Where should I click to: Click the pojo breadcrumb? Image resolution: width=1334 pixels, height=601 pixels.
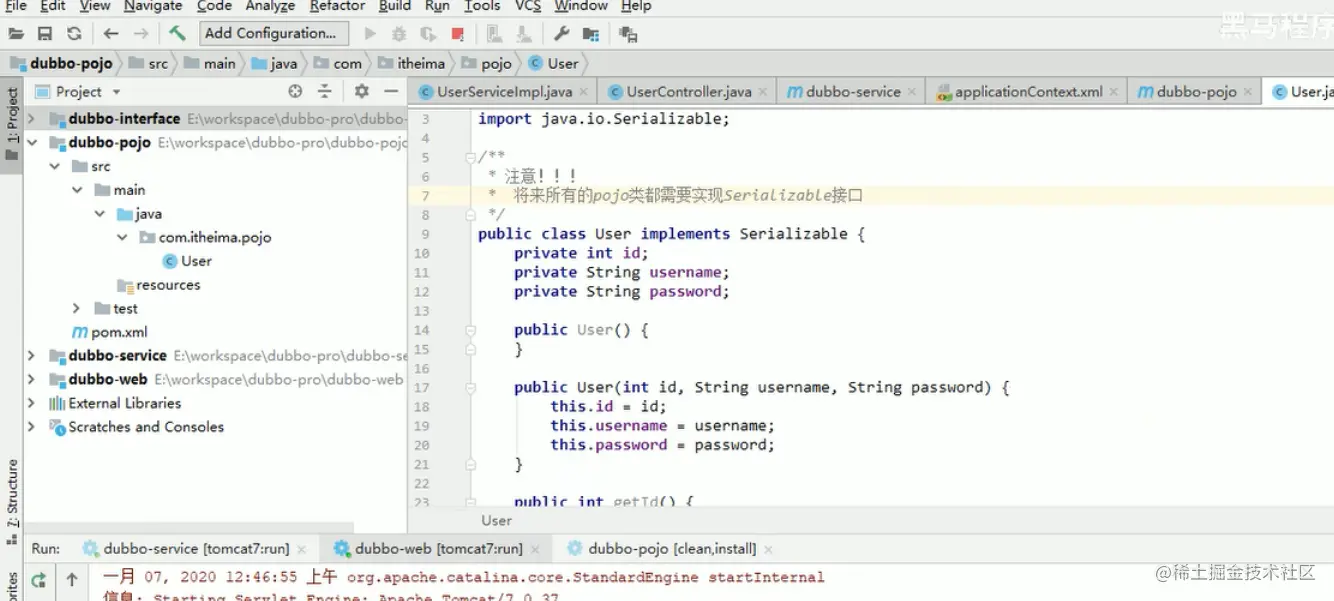487,63
